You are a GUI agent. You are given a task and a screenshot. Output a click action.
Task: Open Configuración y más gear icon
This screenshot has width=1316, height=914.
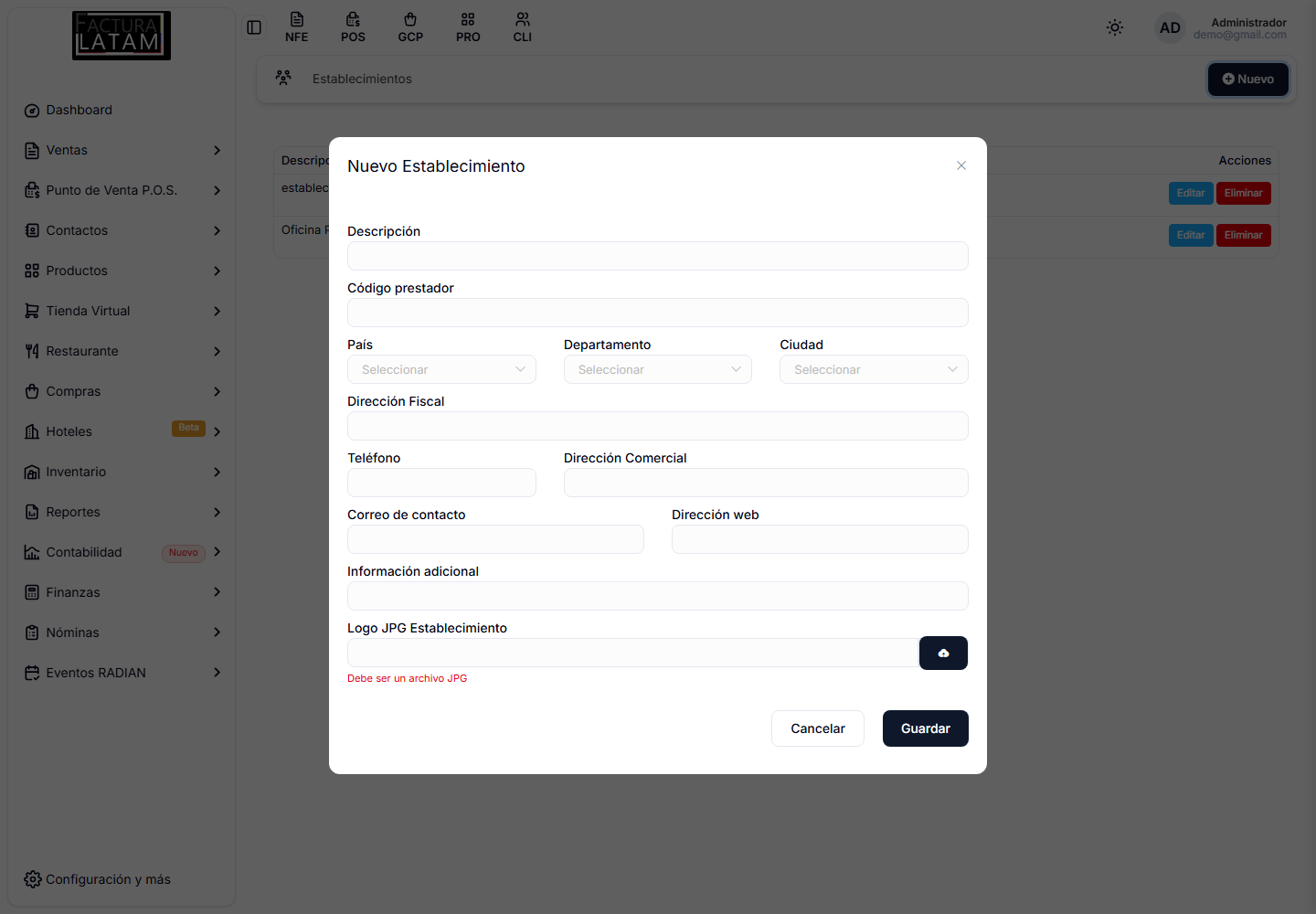pyautogui.click(x=33, y=879)
